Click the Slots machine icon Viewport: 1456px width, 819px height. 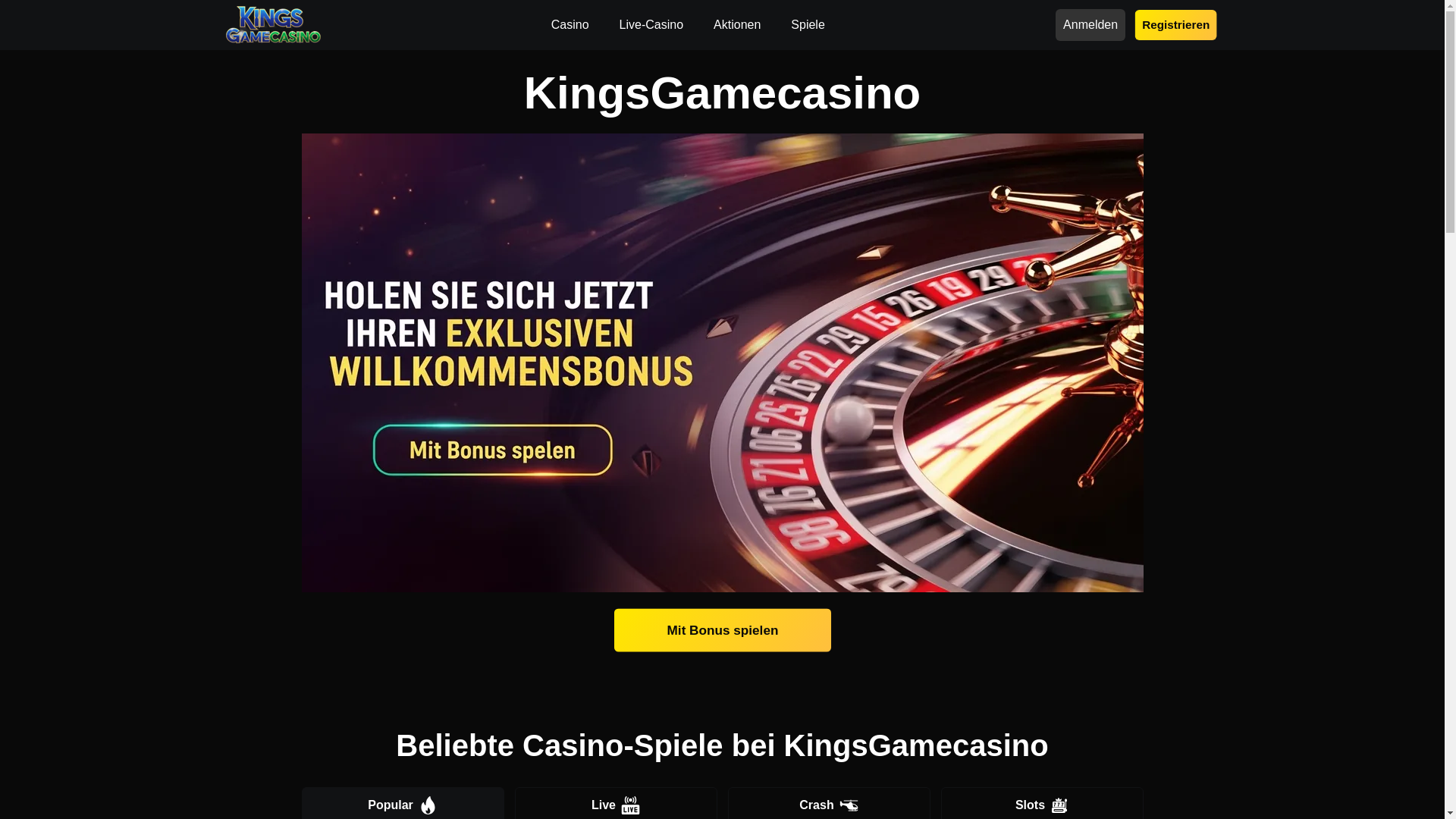(1059, 805)
